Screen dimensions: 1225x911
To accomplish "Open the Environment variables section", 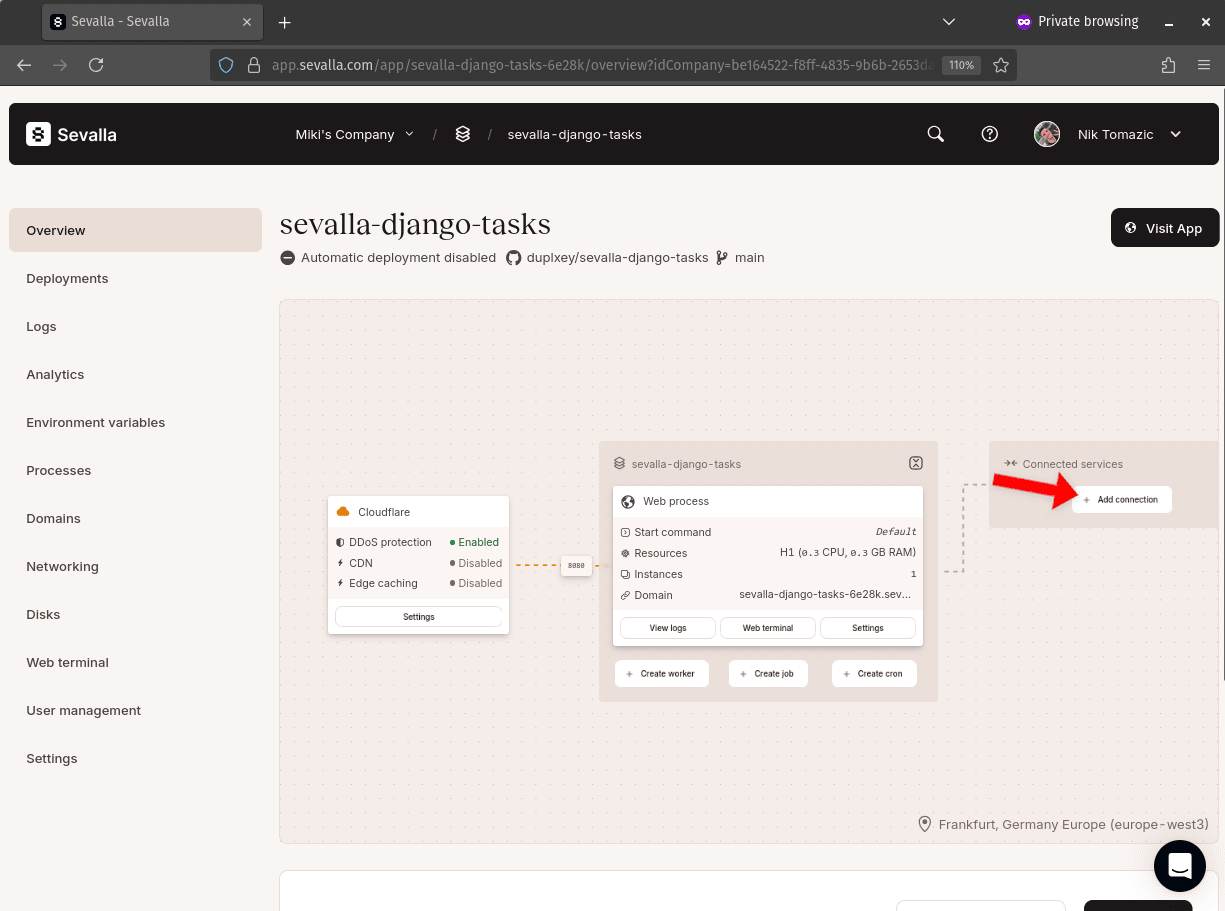I will [x=95, y=422].
